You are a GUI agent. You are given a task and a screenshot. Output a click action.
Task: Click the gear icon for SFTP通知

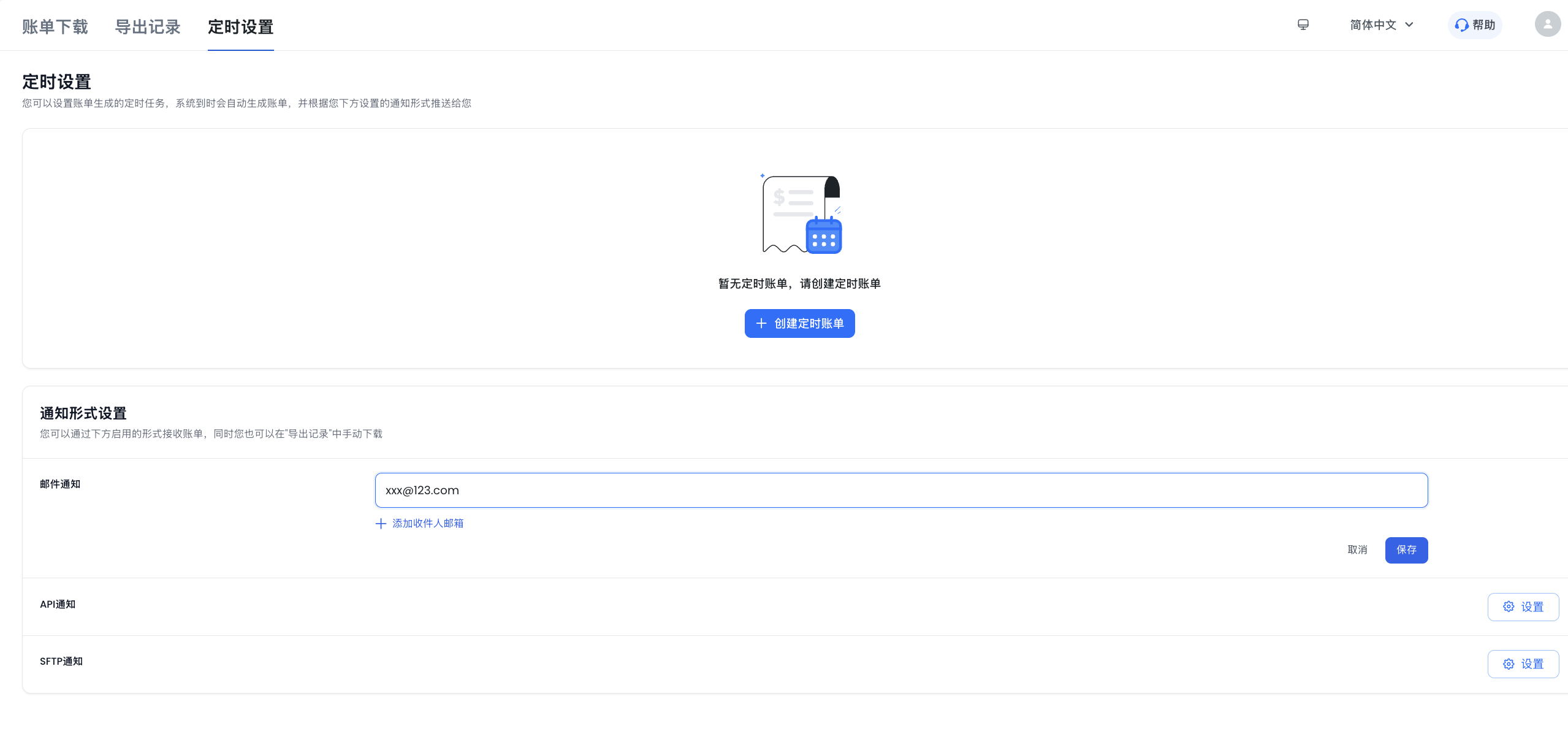tap(1509, 664)
